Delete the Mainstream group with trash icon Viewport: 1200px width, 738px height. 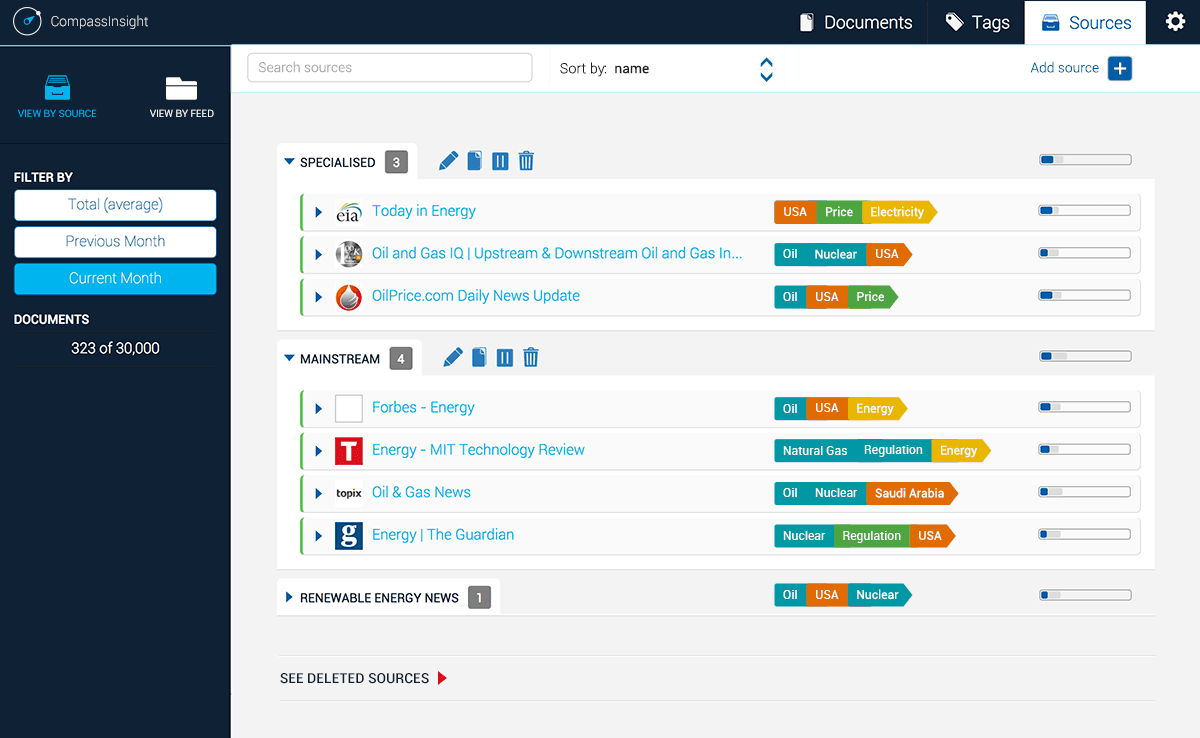click(x=531, y=358)
